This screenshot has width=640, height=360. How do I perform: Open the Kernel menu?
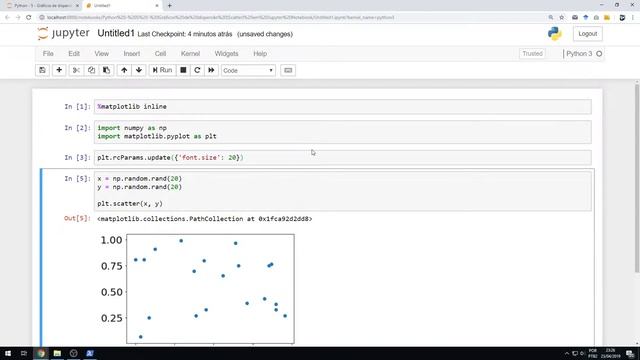pyautogui.click(x=190, y=53)
